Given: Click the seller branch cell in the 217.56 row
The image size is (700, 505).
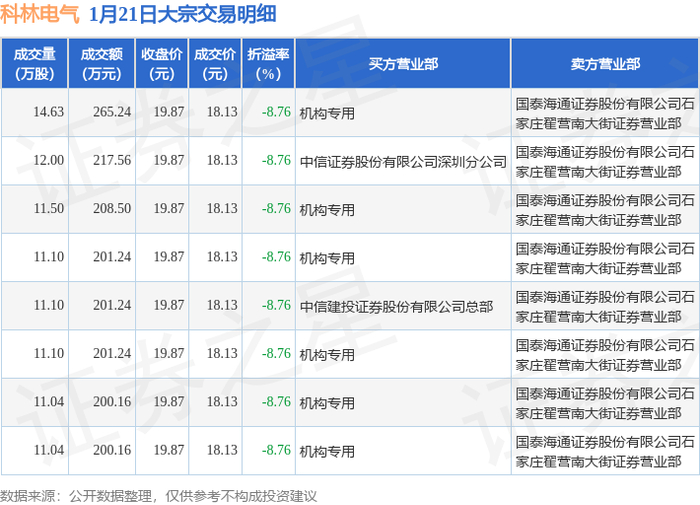Looking at the screenshot, I should pos(605,162).
